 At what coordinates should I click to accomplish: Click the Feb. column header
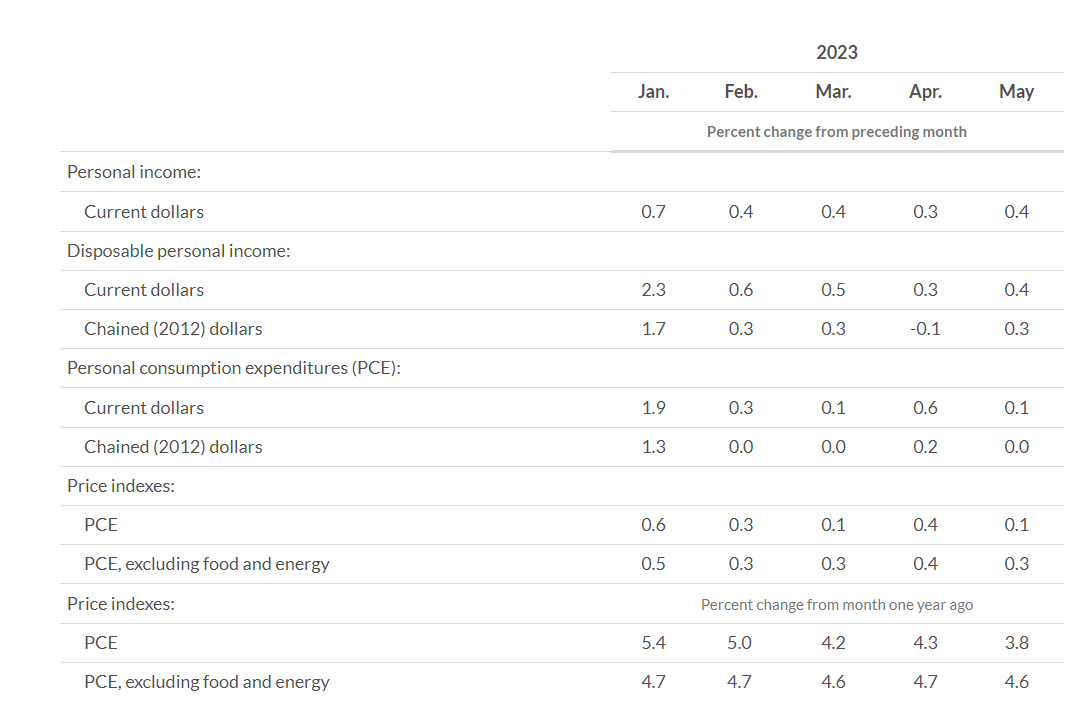741,91
